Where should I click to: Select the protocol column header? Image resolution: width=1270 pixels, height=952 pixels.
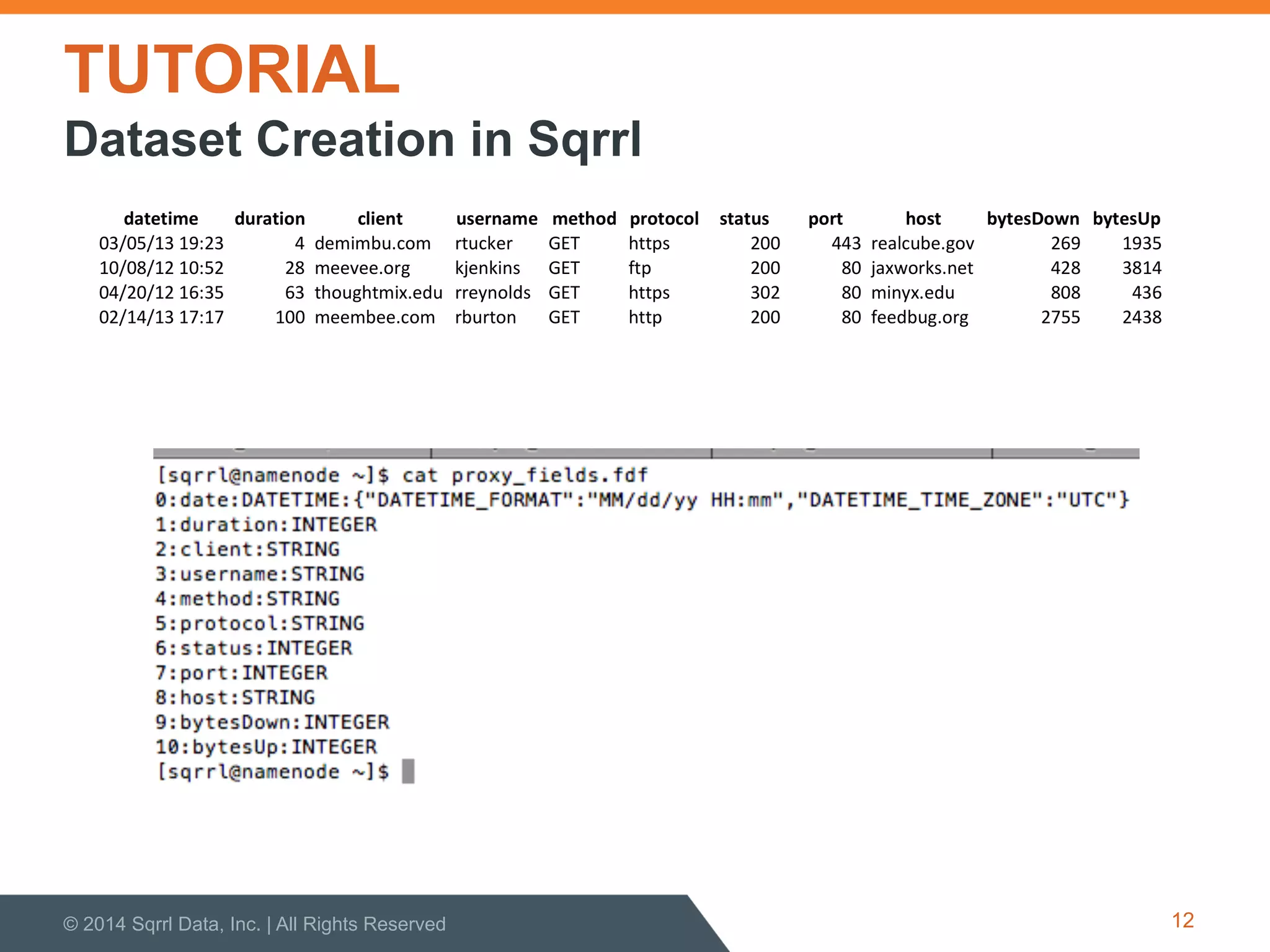click(x=664, y=219)
